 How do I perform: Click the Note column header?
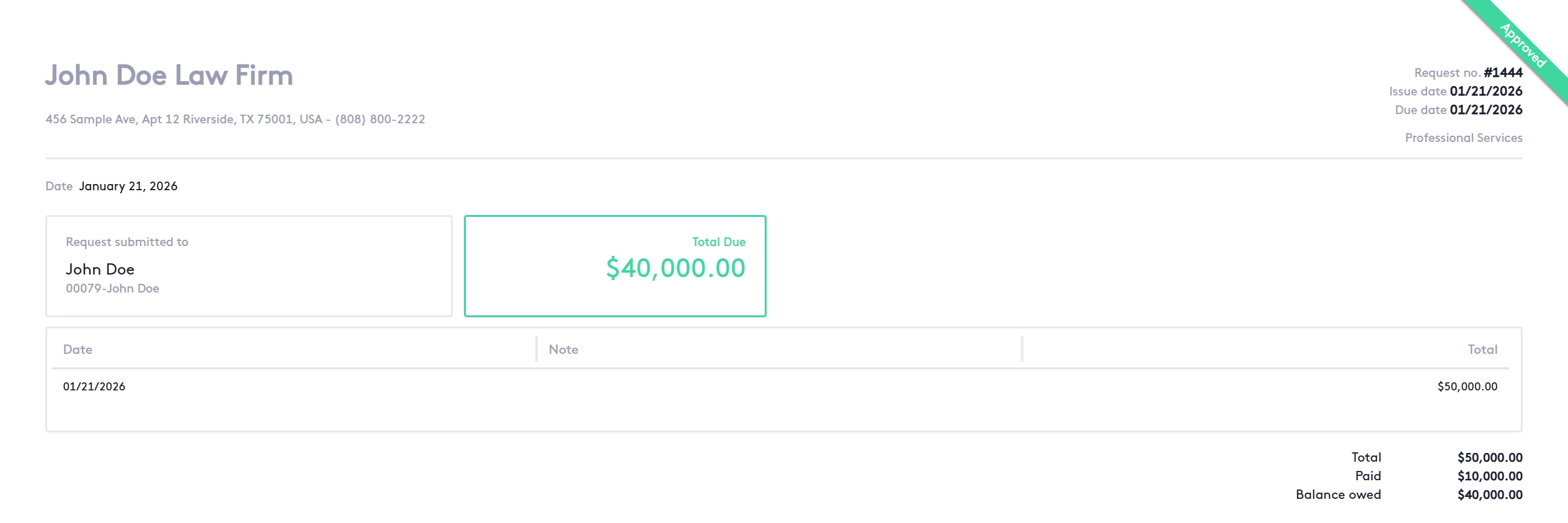563,349
